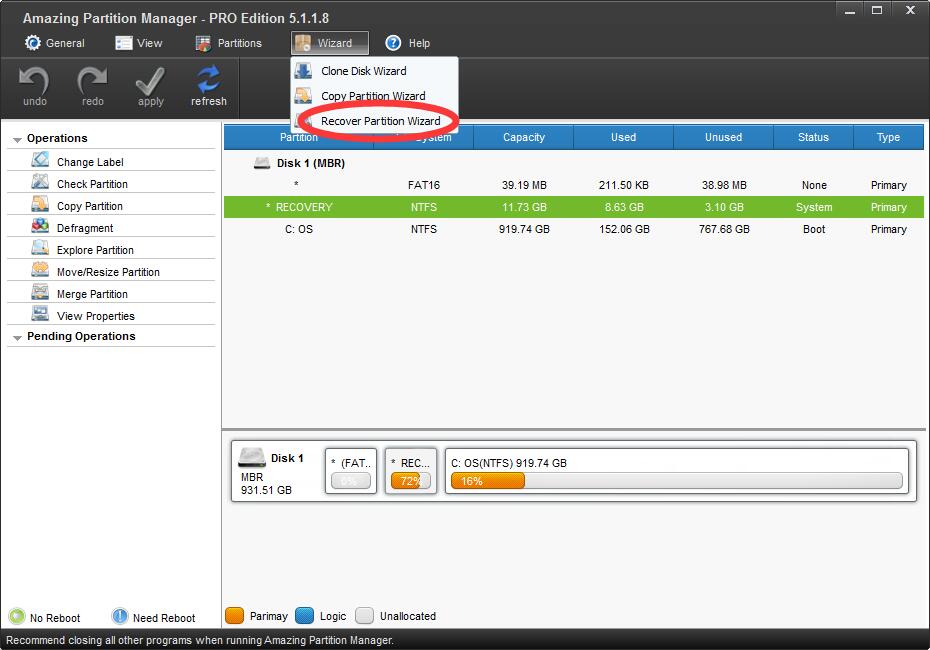Click the Defragment icon
This screenshot has width=930, height=650.
(x=40, y=226)
